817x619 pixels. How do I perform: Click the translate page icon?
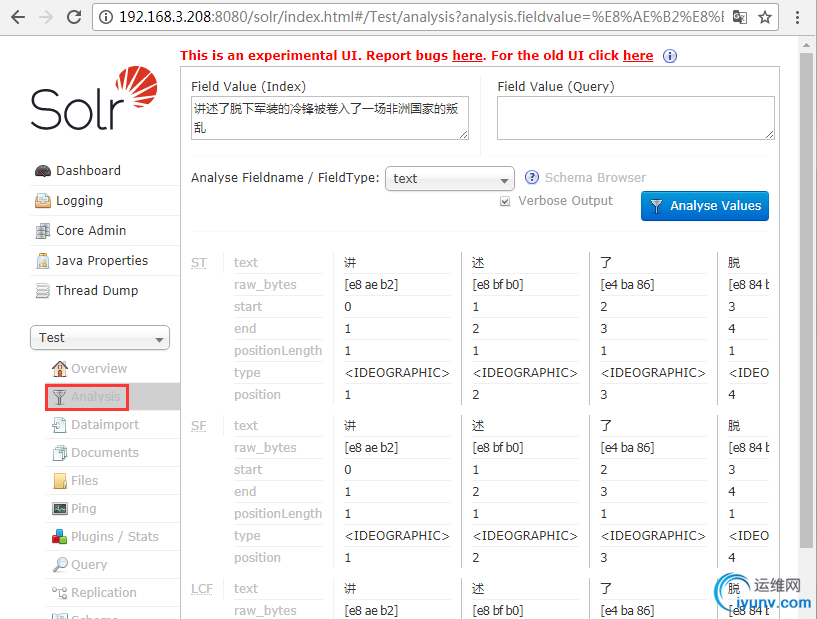click(739, 17)
